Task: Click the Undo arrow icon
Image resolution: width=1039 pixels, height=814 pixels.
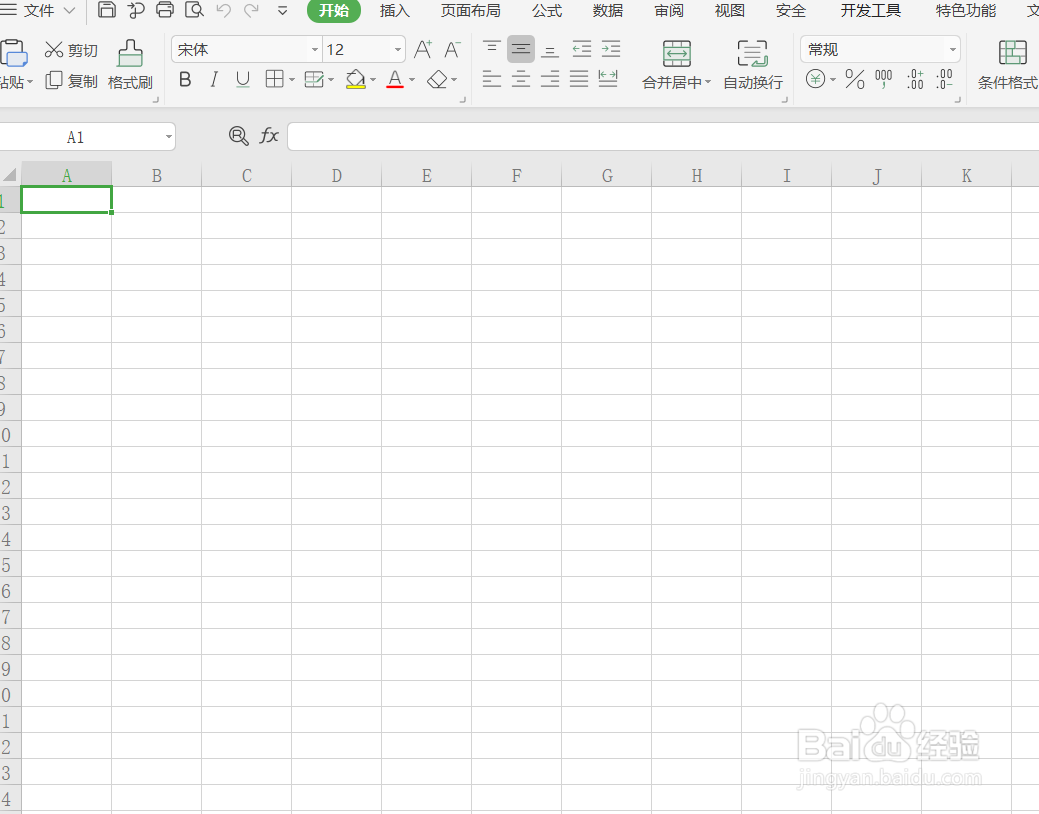Action: coord(223,10)
